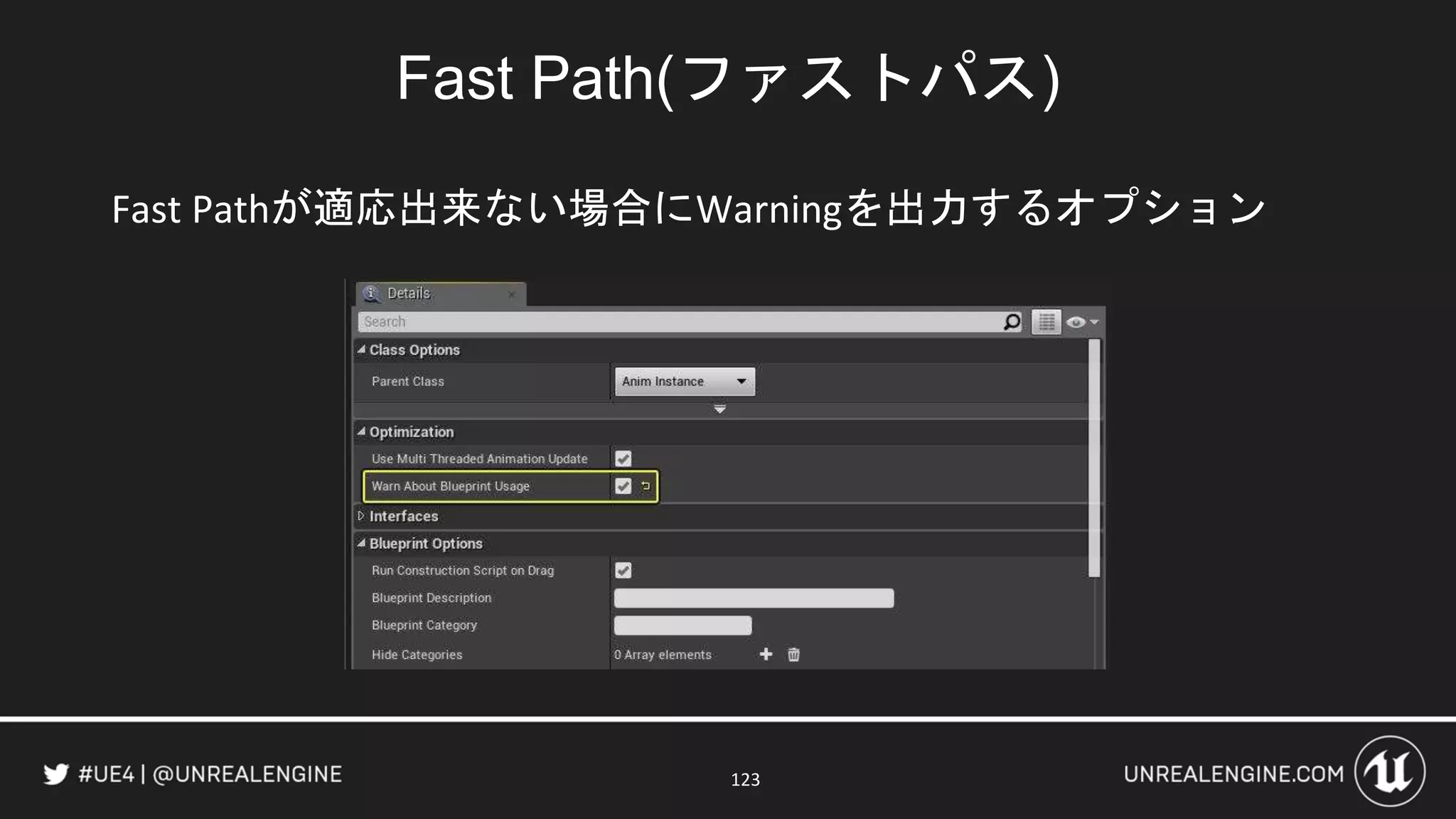The height and width of the screenshot is (819, 1456).
Task: Add an element to Hide Categories array
Action: click(766, 654)
